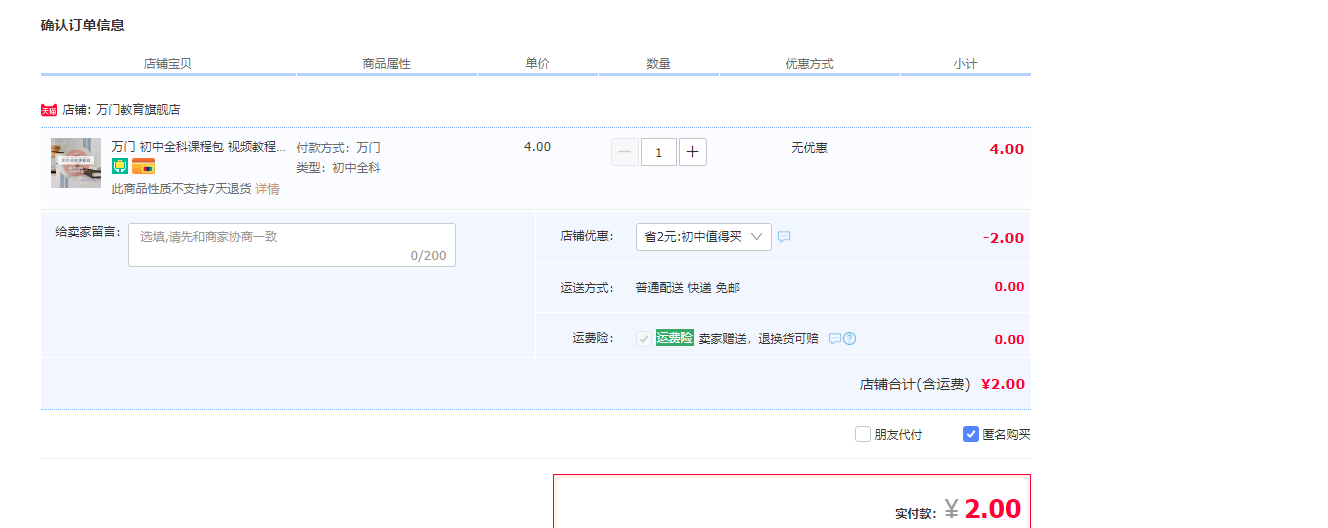The width and height of the screenshot is (1328, 528).
Task: Click the text 类型: 初中全科
Action: (x=338, y=168)
